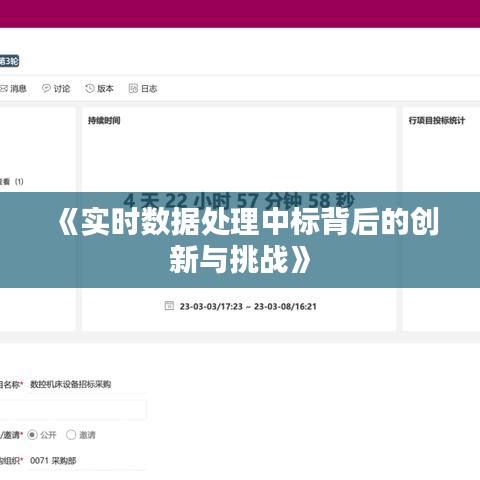The width and height of the screenshot is (480, 480).
Task: Click the 持续时间 panel header
Action: tap(104, 121)
